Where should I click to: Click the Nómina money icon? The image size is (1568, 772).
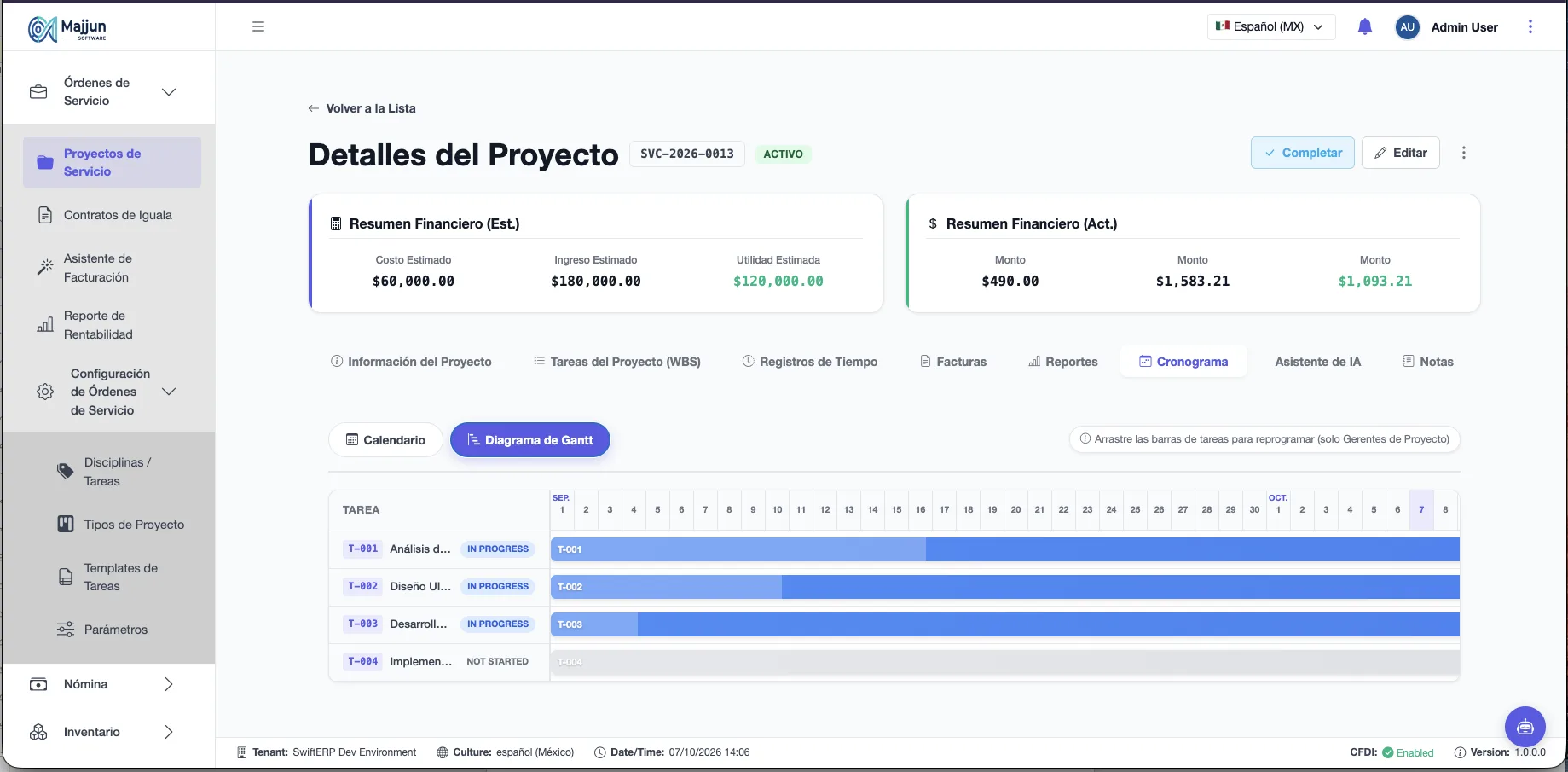38,684
